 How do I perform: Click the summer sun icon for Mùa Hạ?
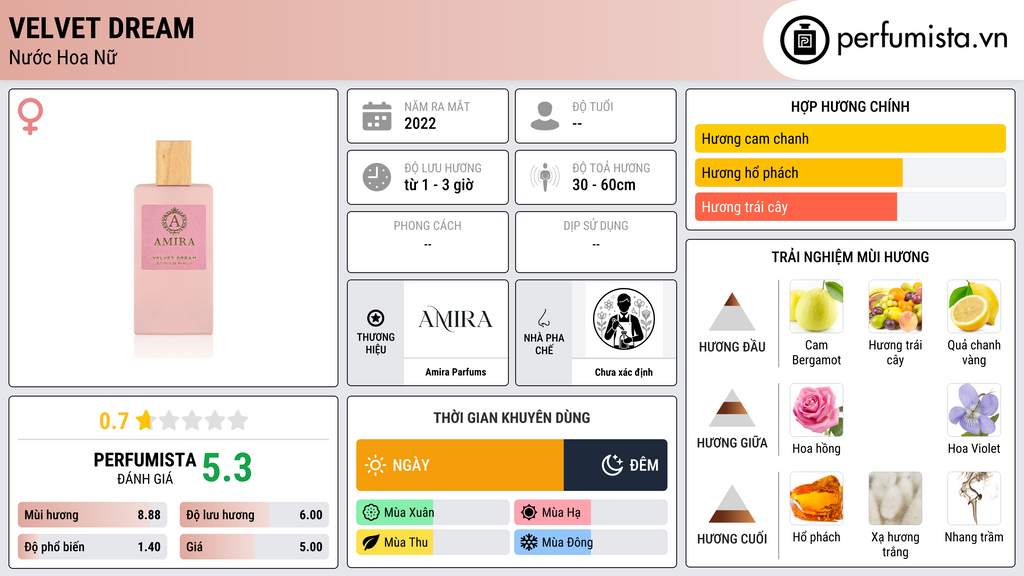529,512
